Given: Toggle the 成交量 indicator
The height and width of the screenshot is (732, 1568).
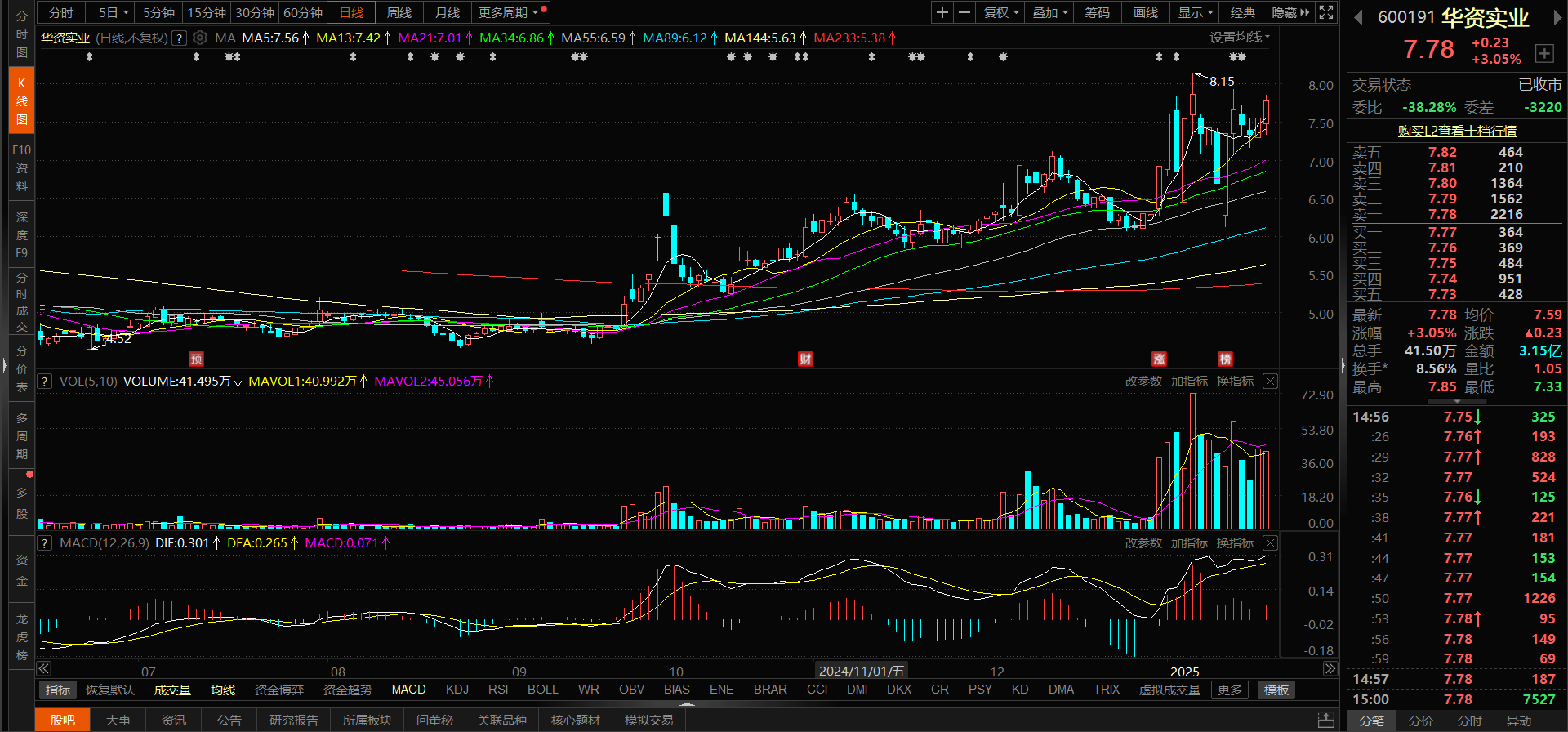Looking at the screenshot, I should [x=172, y=690].
